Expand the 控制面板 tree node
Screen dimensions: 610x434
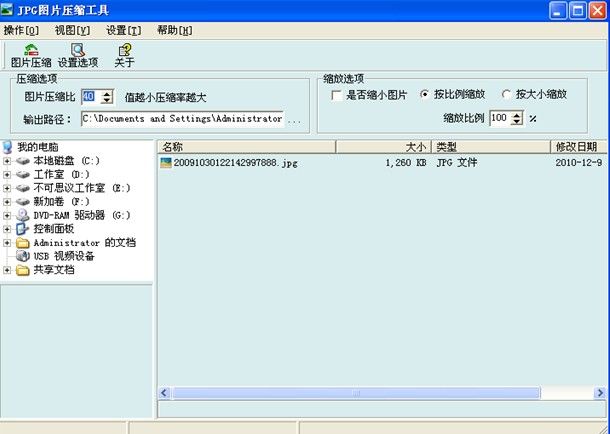(x=7, y=229)
